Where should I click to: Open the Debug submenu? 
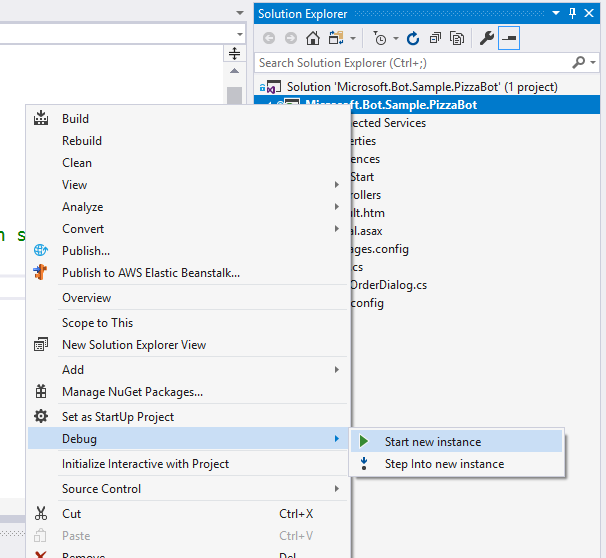pos(187,439)
